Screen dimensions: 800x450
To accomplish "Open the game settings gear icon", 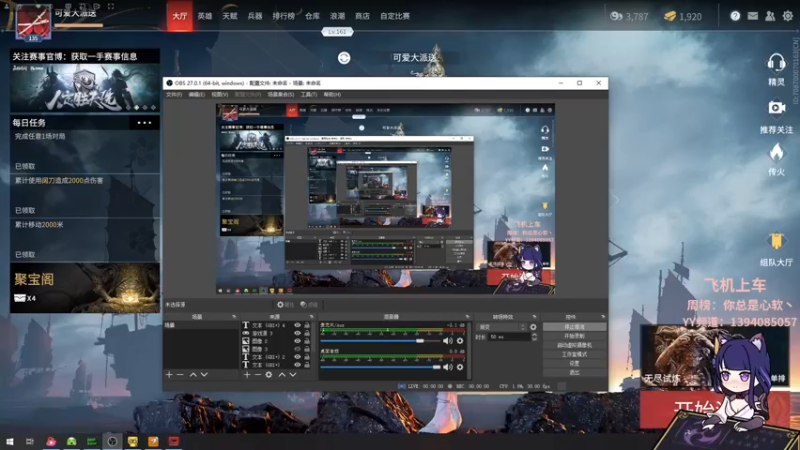I will (788, 16).
